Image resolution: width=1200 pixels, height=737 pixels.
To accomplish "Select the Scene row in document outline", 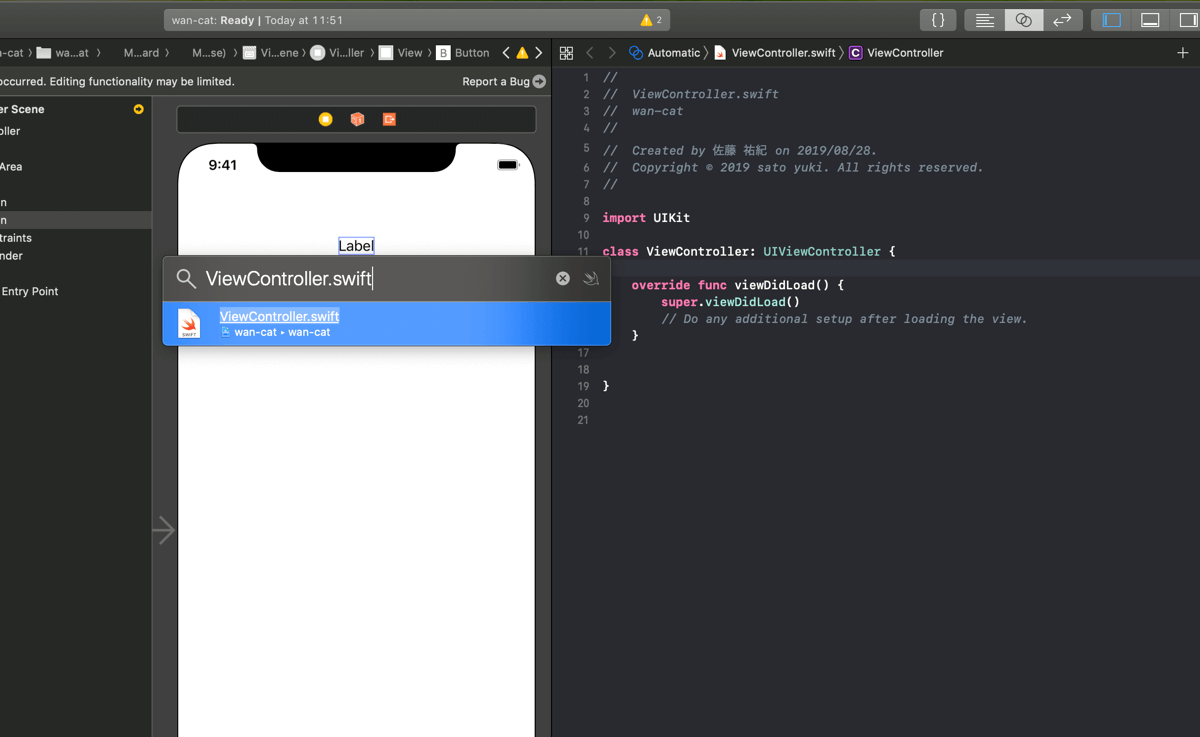I will (x=76, y=109).
